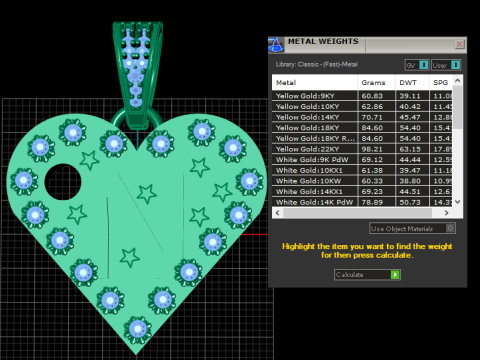Viewport: 480px width, 360px height.
Task: Select the Yellow Gold:18KY row
Action: [362, 128]
